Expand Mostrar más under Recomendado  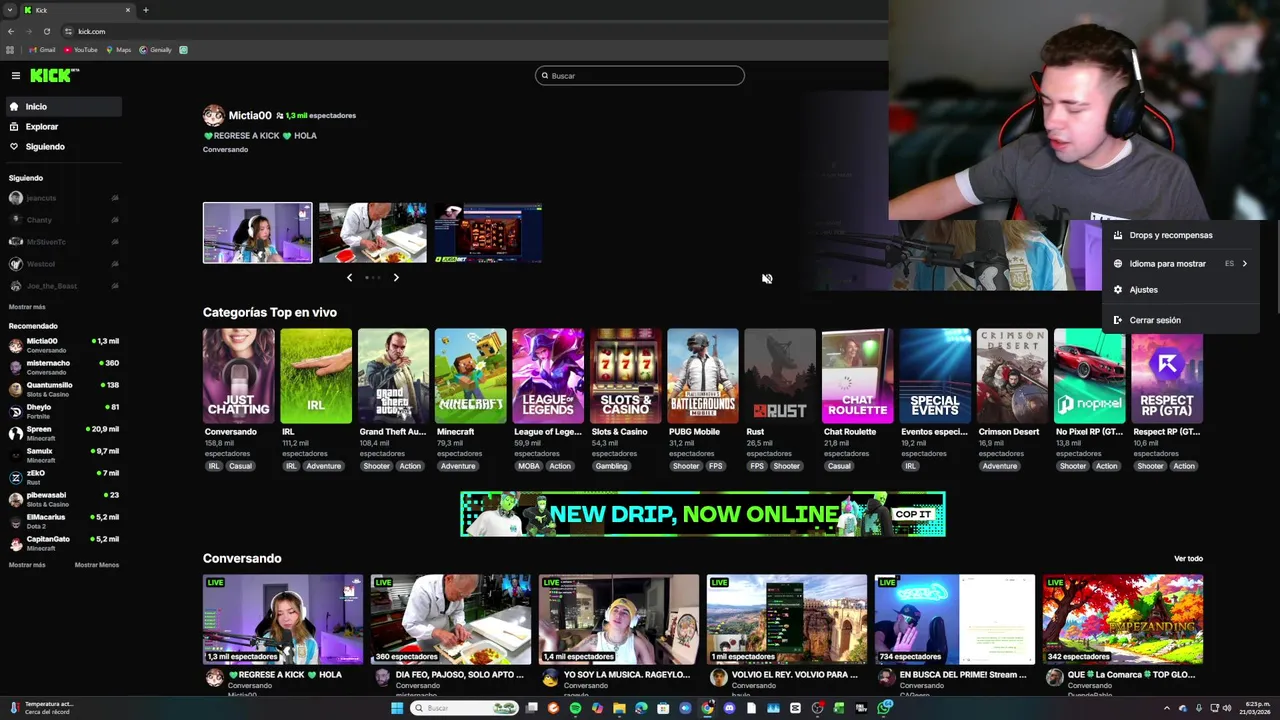click(27, 565)
